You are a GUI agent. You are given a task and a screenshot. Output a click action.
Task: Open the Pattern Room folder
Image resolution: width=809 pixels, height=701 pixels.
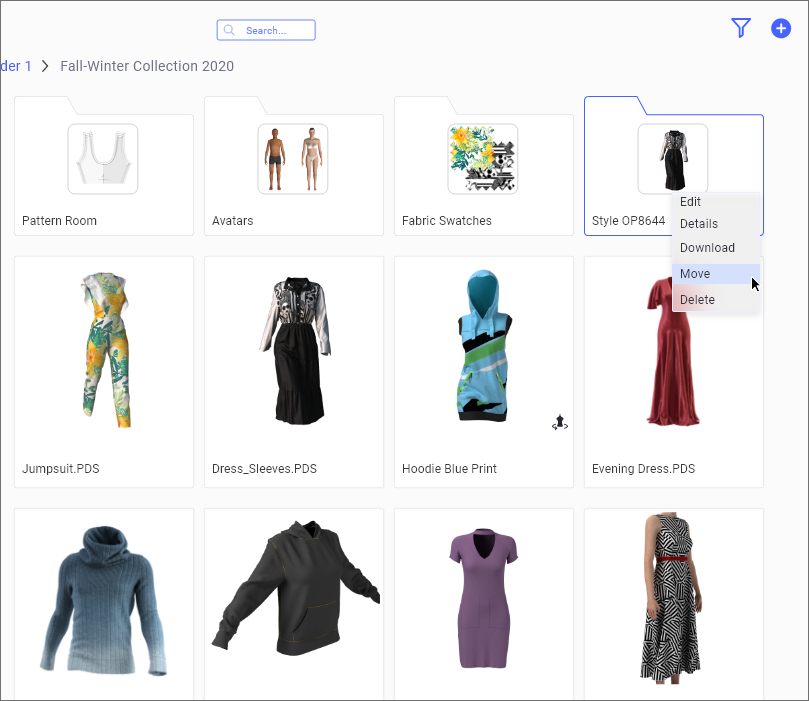pyautogui.click(x=104, y=166)
